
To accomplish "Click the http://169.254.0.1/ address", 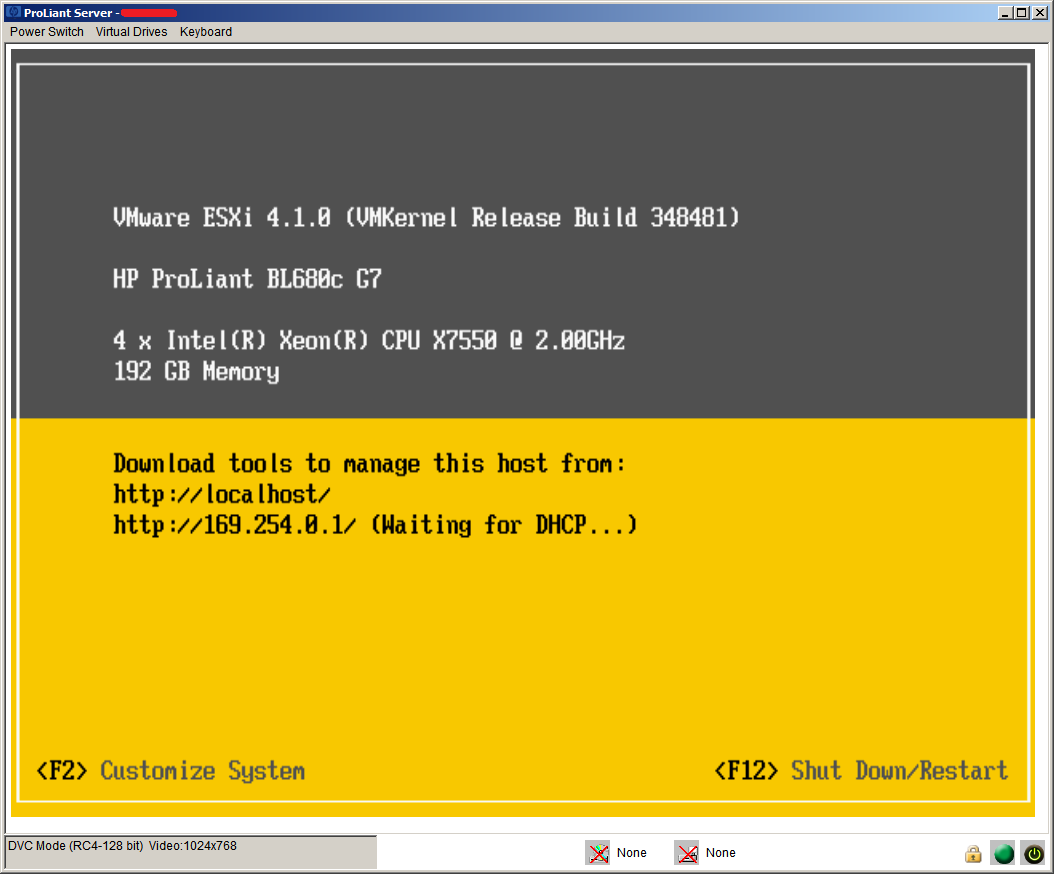I will [235, 524].
